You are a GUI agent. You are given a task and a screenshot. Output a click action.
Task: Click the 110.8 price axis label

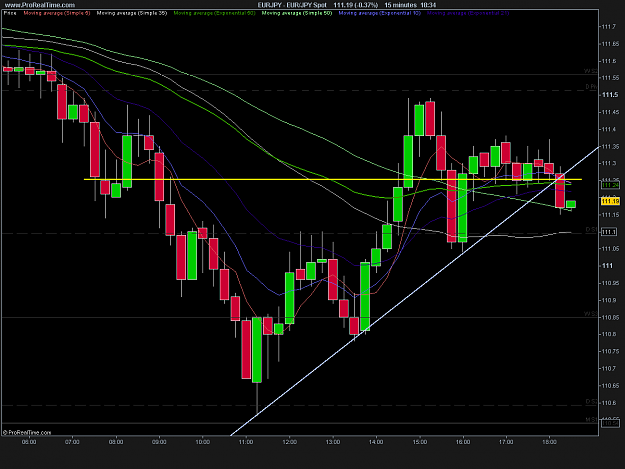[x=608, y=334]
